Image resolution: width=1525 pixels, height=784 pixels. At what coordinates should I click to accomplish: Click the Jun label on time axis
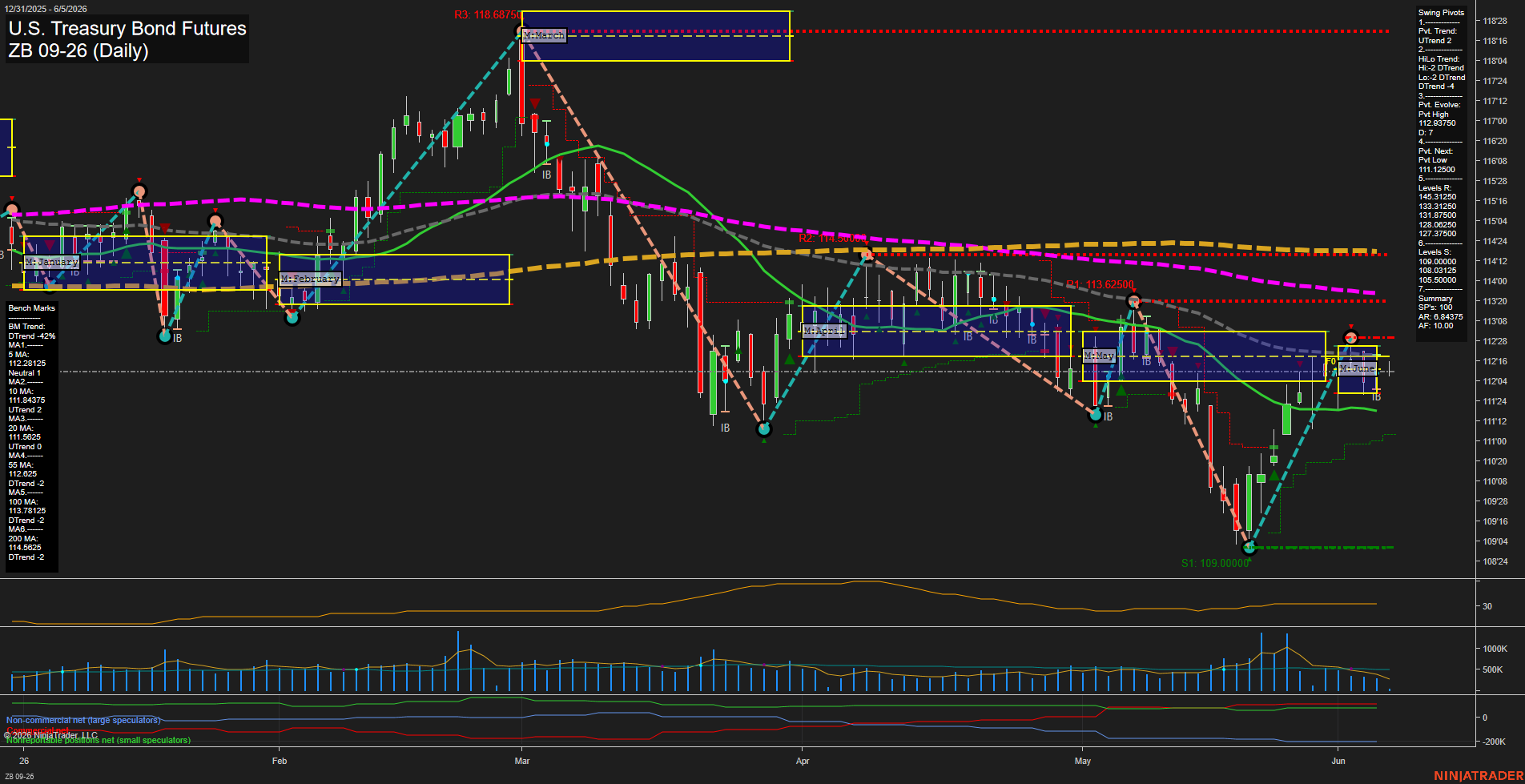pos(1338,761)
